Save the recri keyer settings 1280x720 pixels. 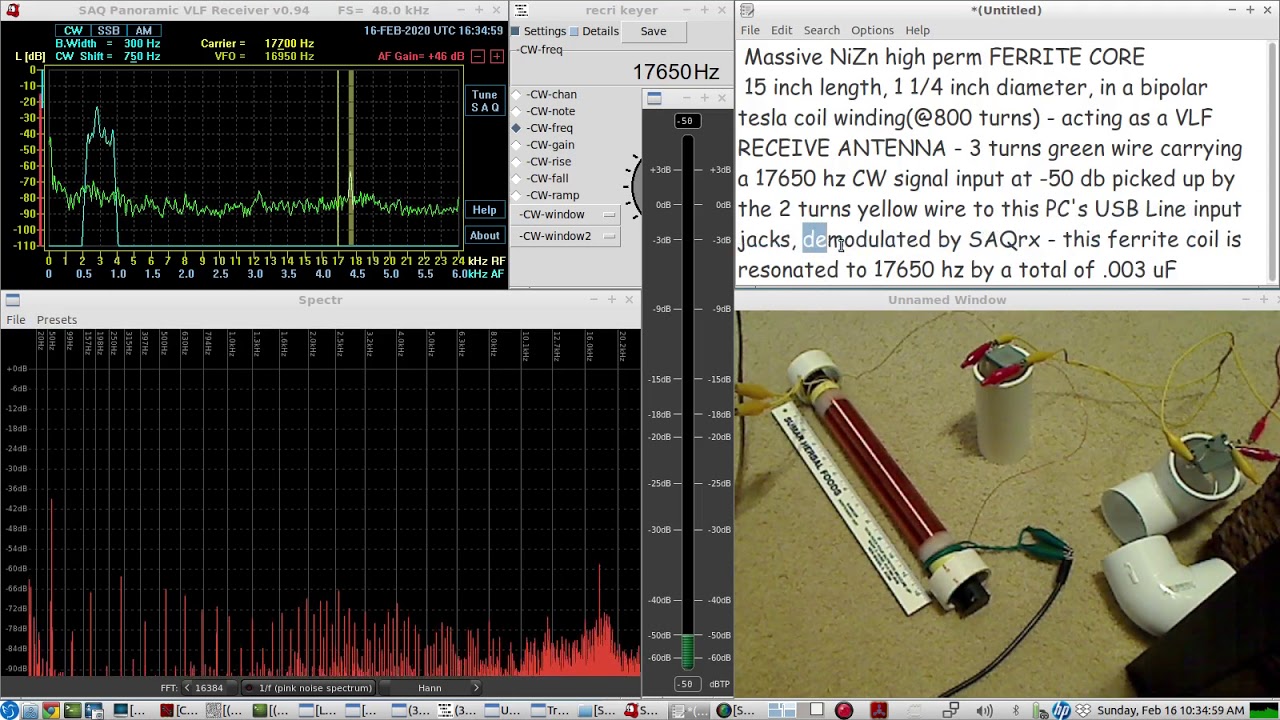click(x=653, y=31)
